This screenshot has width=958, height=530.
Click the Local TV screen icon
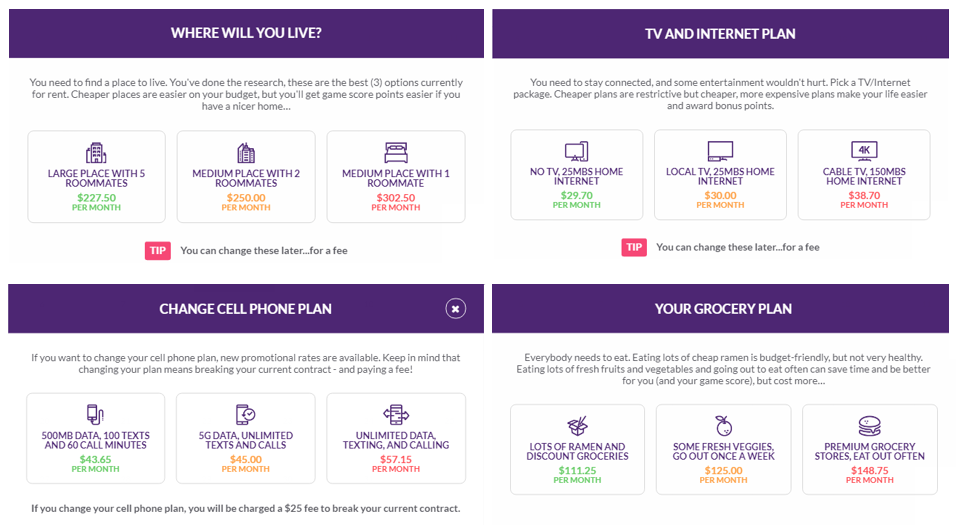point(720,150)
